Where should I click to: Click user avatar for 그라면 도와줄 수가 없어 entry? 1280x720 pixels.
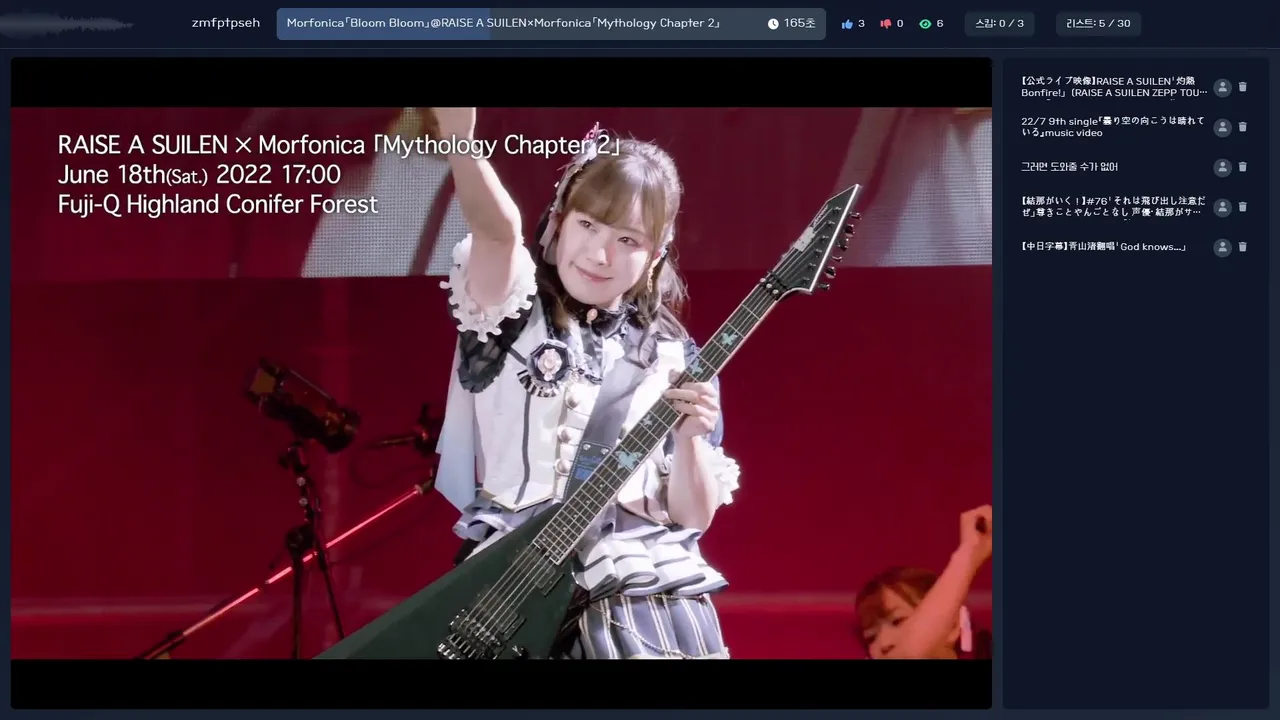[1222, 167]
